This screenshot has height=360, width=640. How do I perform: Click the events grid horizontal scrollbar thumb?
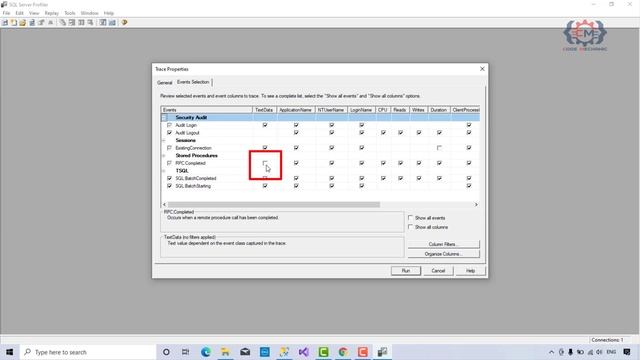274,204
